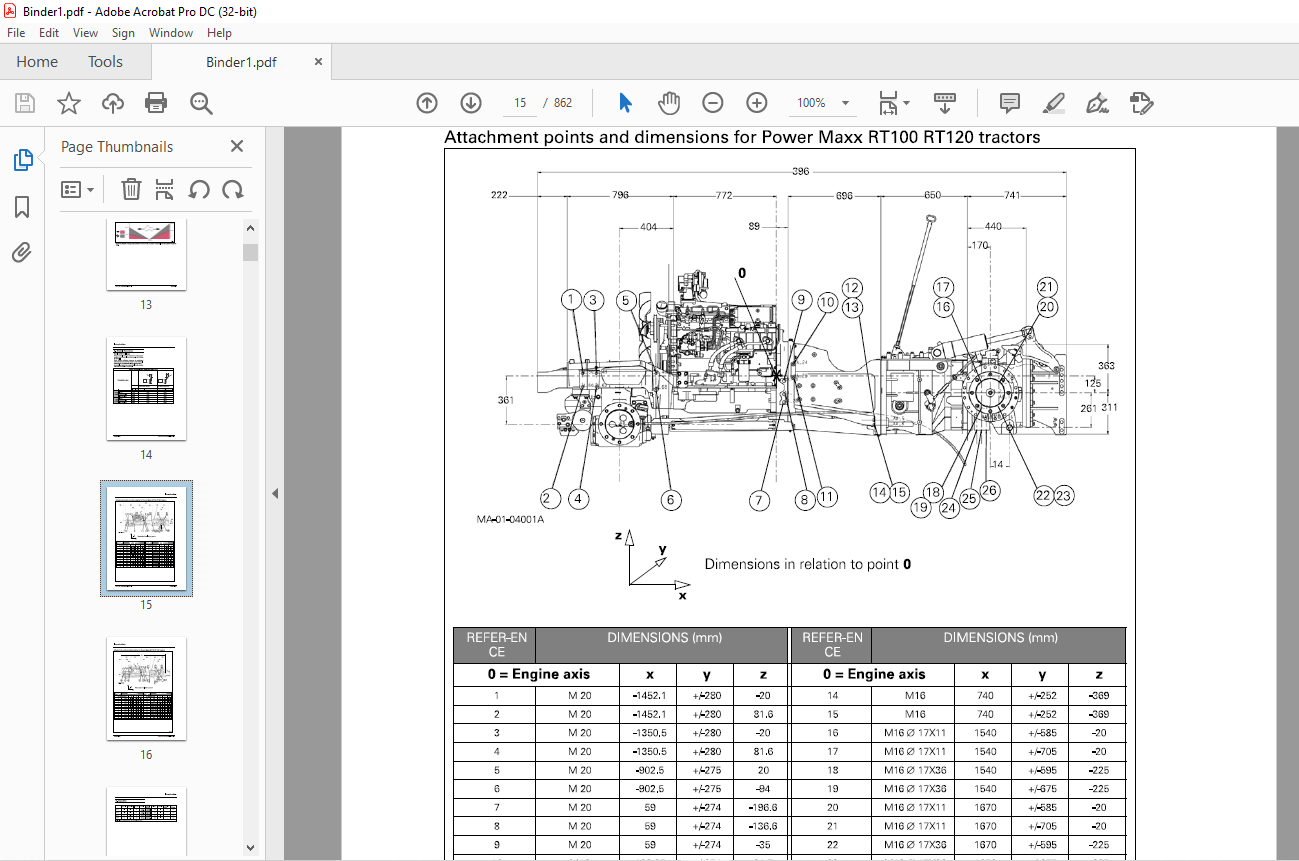
Task: Select page 16 thumbnail
Action: click(146, 689)
